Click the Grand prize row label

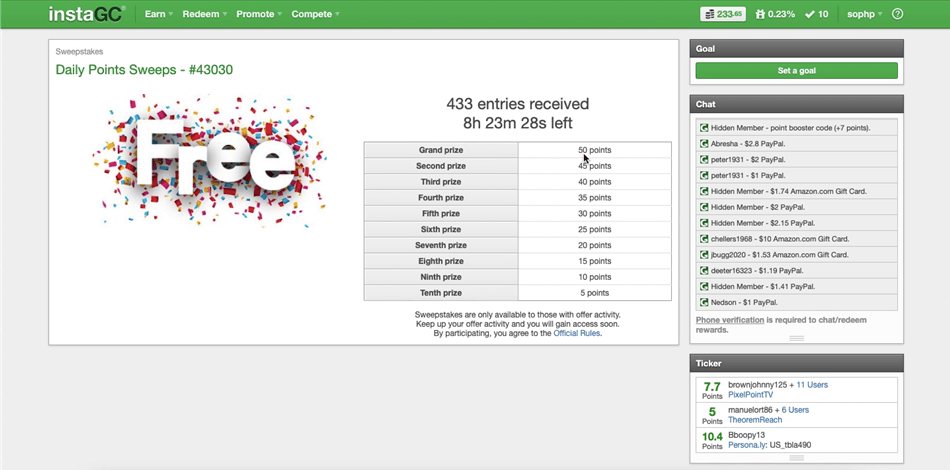(440, 150)
